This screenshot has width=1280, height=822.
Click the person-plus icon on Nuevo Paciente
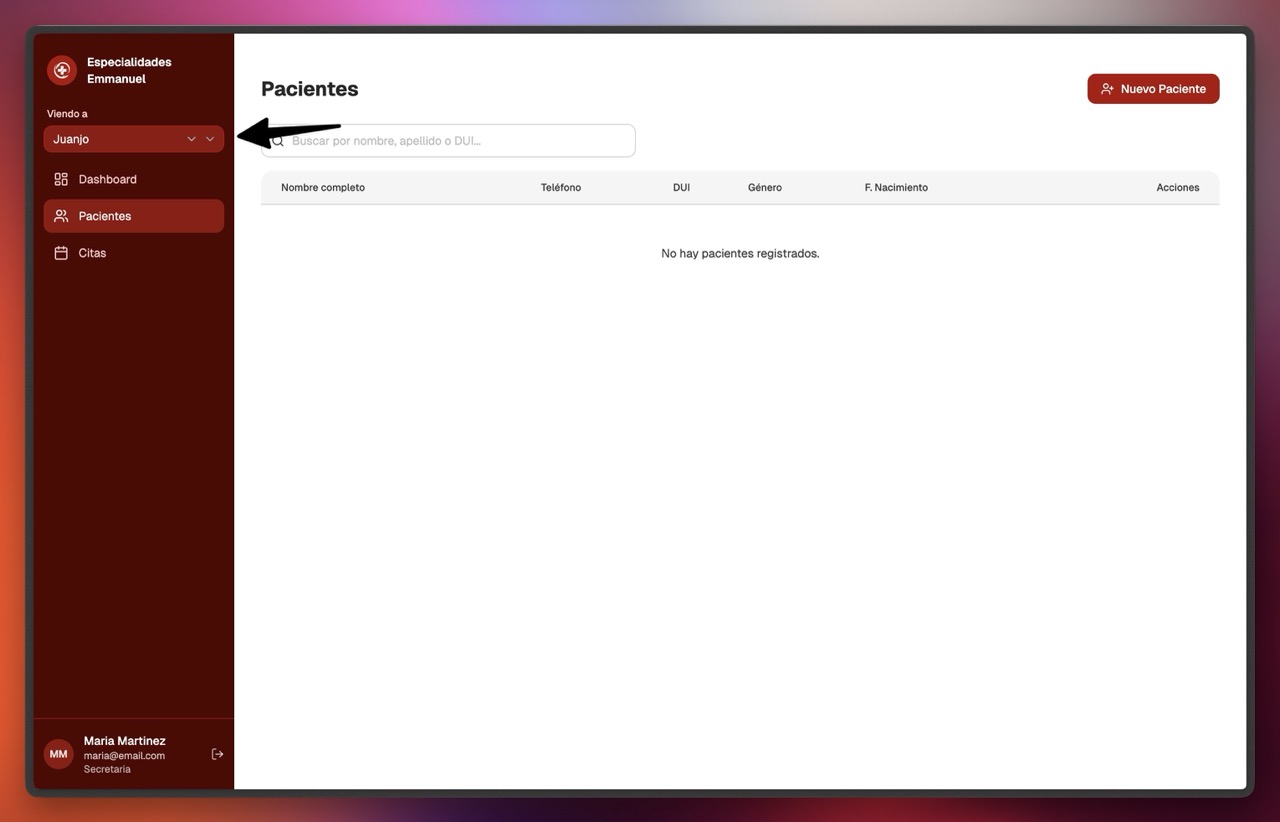coord(1107,88)
